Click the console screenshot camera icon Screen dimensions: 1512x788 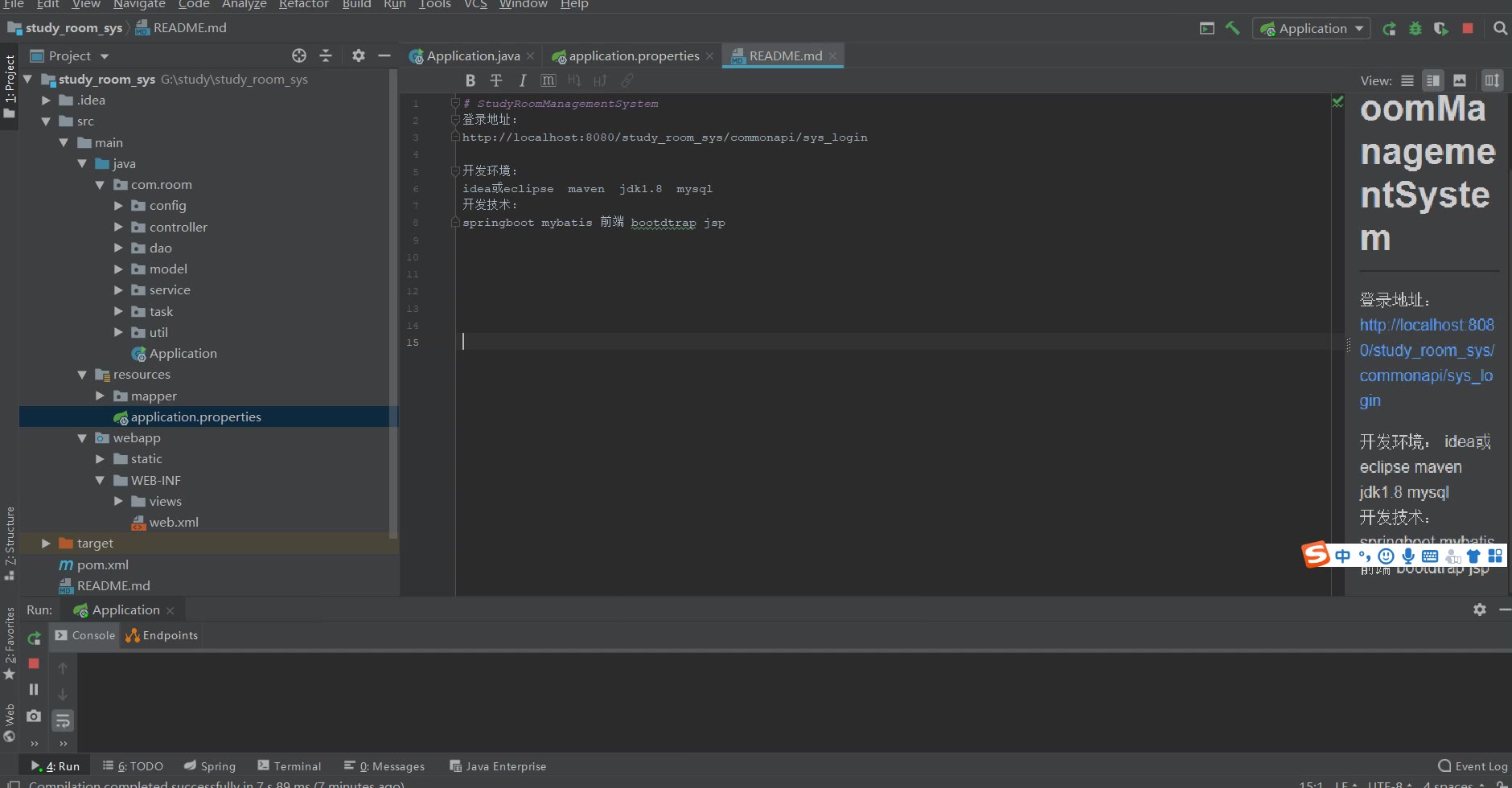click(34, 716)
